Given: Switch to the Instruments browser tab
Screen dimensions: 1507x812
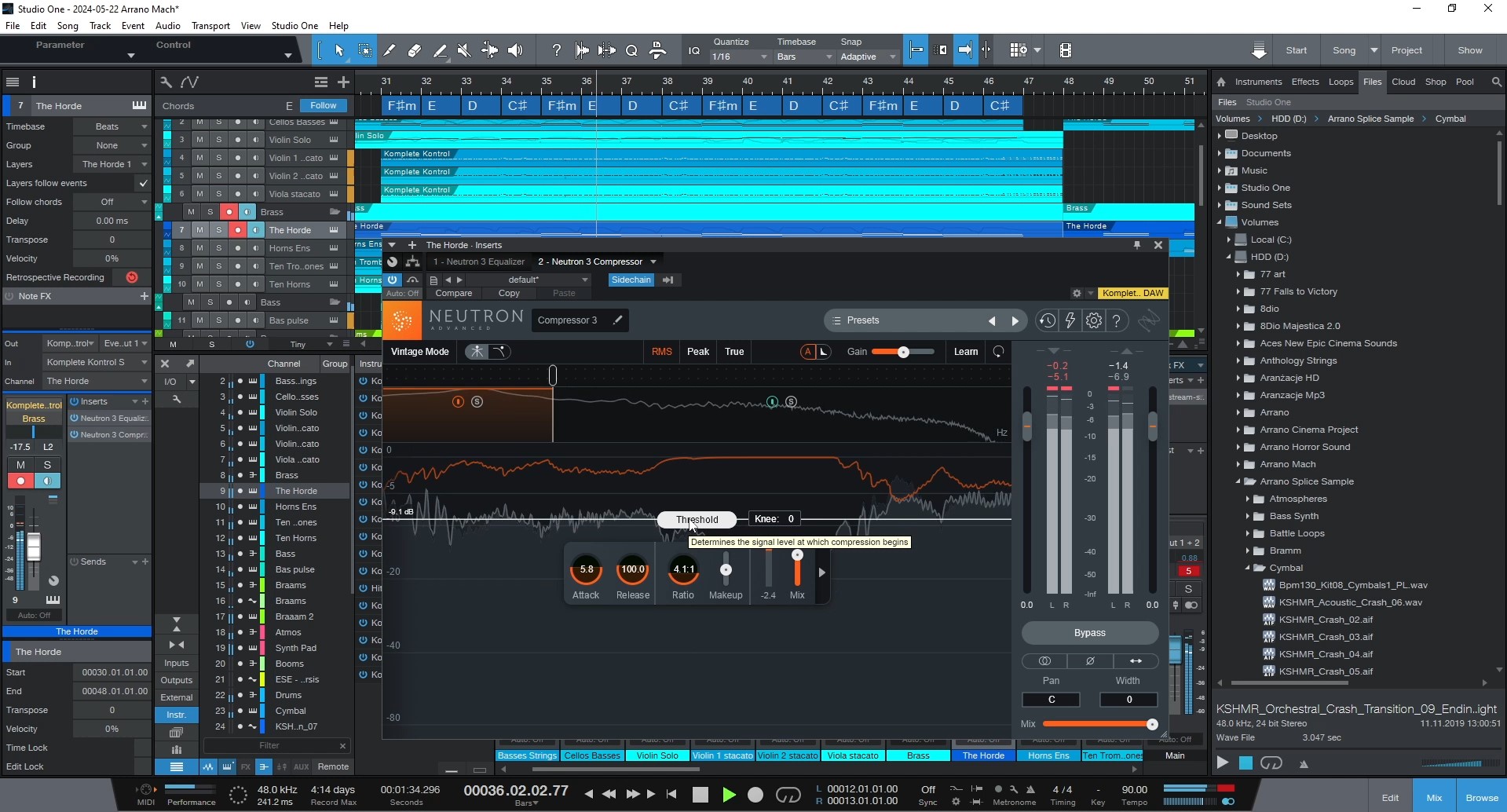Looking at the screenshot, I should pyautogui.click(x=1258, y=82).
